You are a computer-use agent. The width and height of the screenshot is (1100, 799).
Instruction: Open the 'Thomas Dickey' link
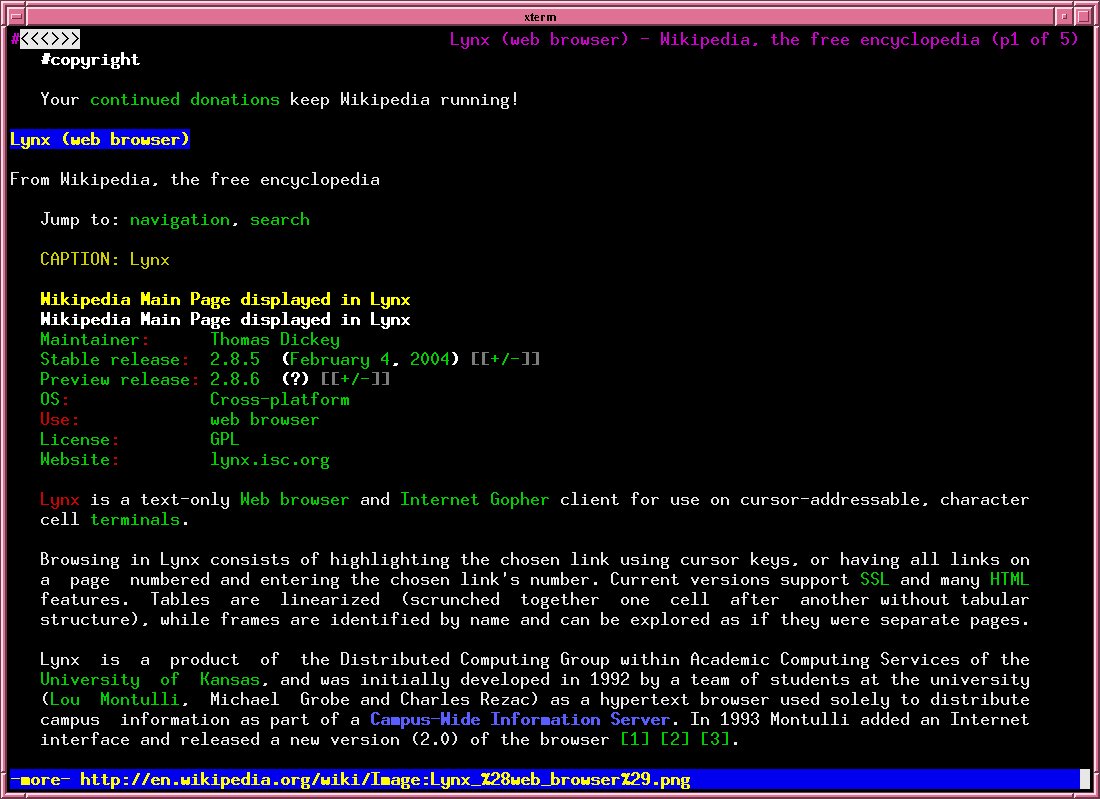pyautogui.click(x=275, y=340)
